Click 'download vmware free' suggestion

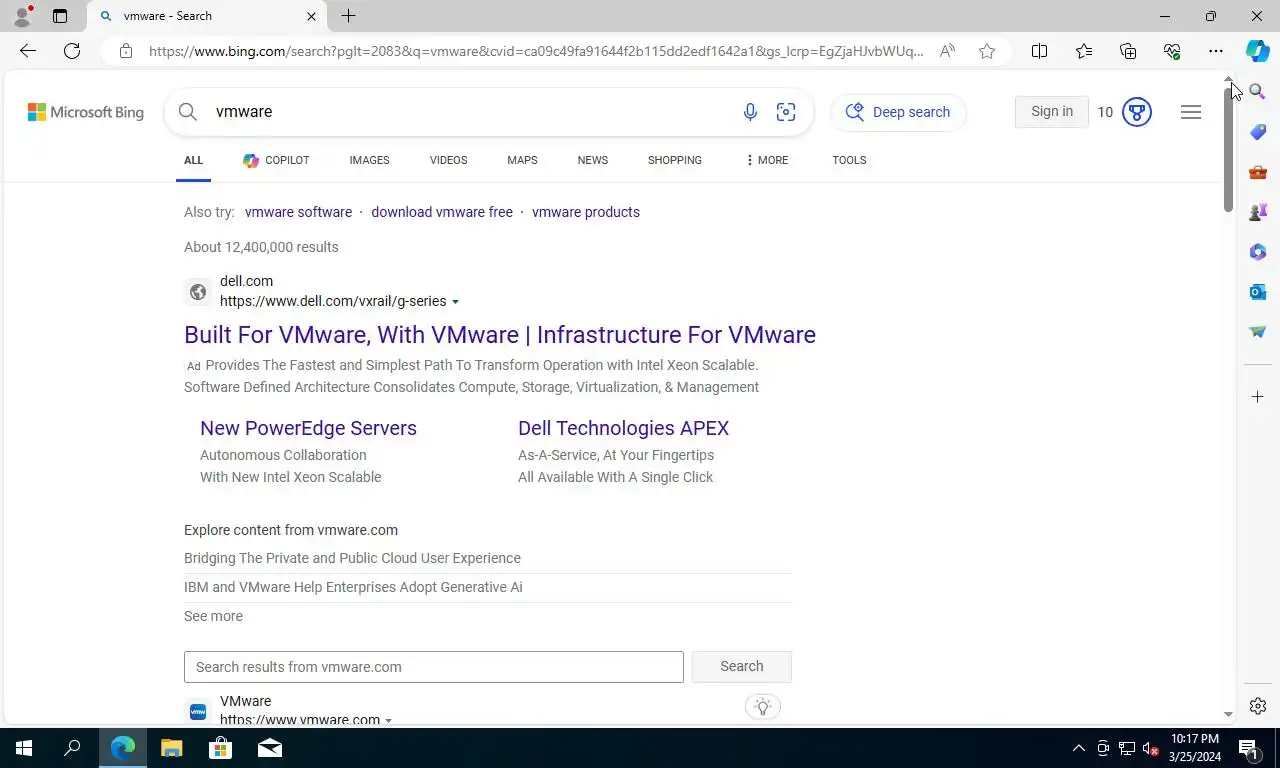tap(442, 212)
